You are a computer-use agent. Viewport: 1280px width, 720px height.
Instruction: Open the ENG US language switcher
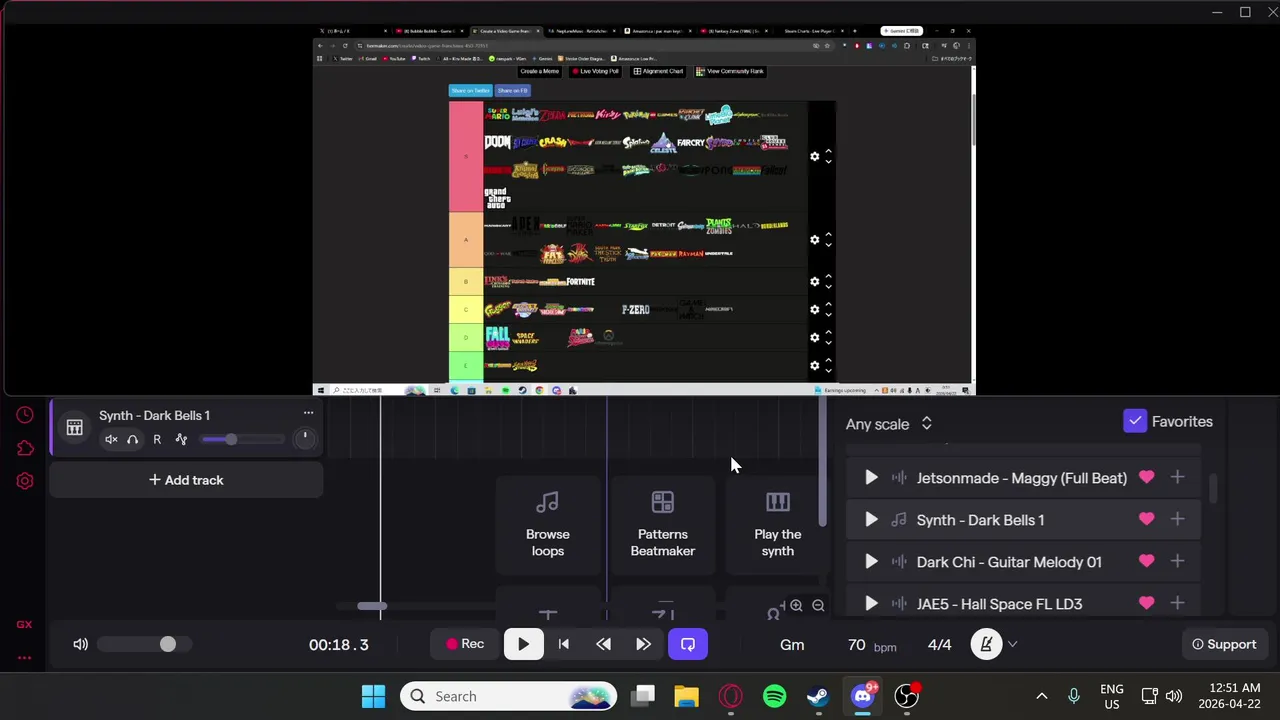tap(1111, 696)
